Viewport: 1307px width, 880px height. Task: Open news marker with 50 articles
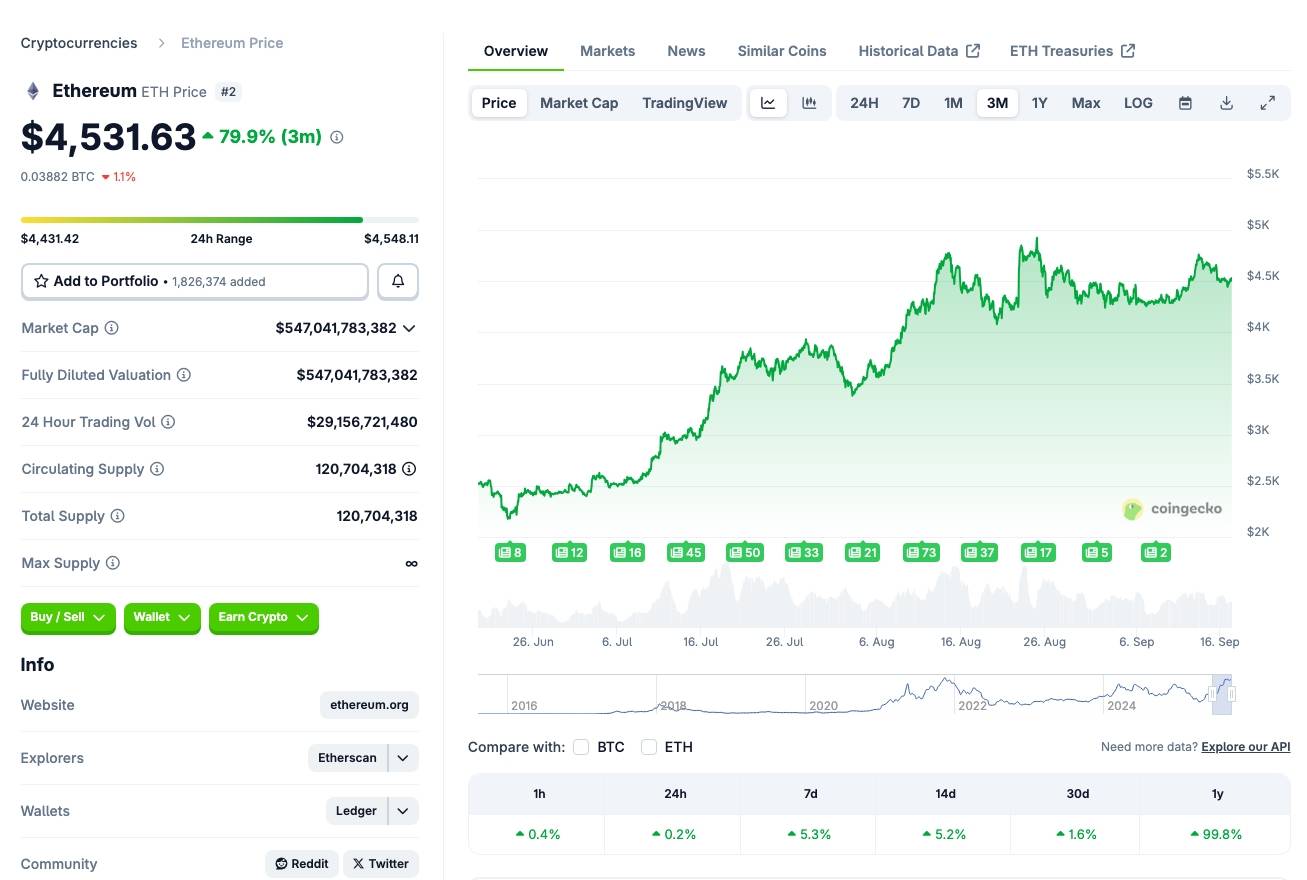[745, 552]
